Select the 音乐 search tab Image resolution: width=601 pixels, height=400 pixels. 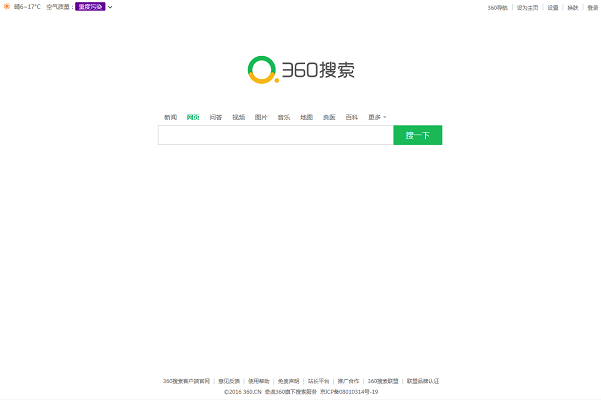pos(284,117)
